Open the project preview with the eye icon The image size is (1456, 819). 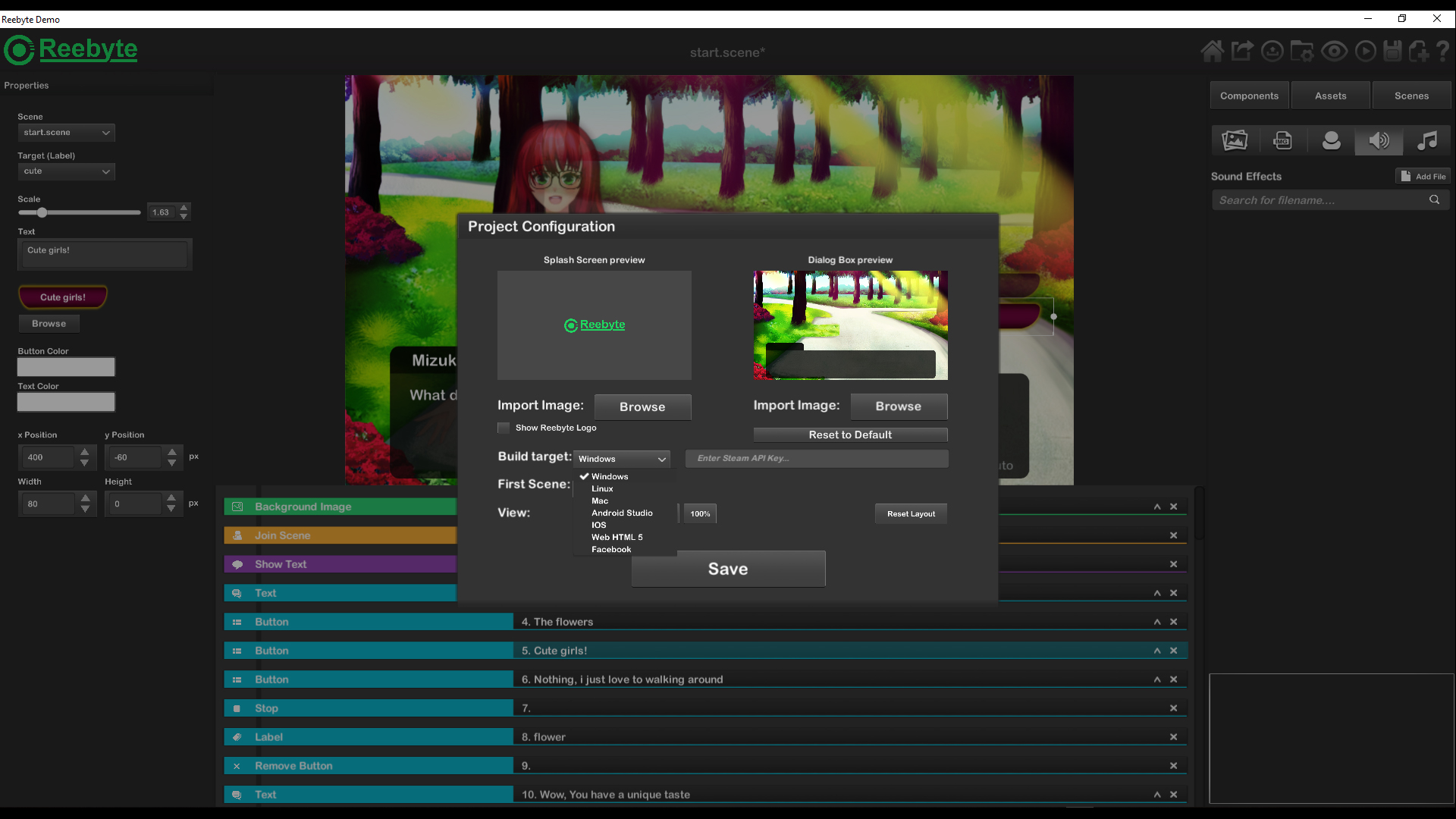pyautogui.click(x=1333, y=51)
